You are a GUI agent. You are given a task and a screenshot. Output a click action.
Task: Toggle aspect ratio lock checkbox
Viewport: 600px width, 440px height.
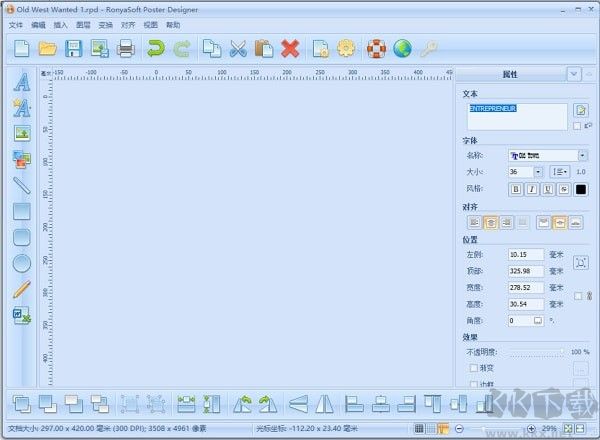tap(578, 296)
